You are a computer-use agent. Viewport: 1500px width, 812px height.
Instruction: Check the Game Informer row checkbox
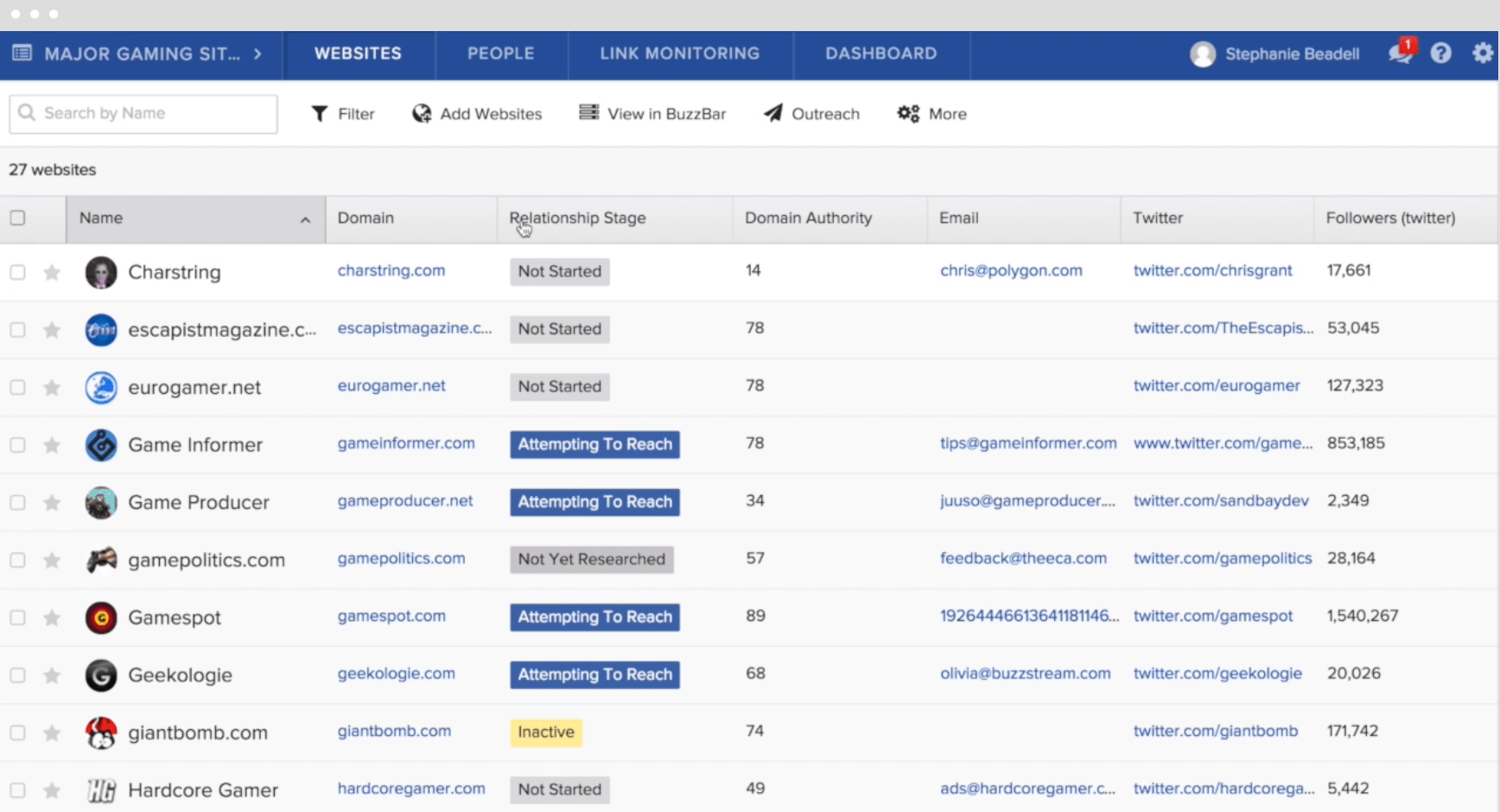(x=17, y=445)
